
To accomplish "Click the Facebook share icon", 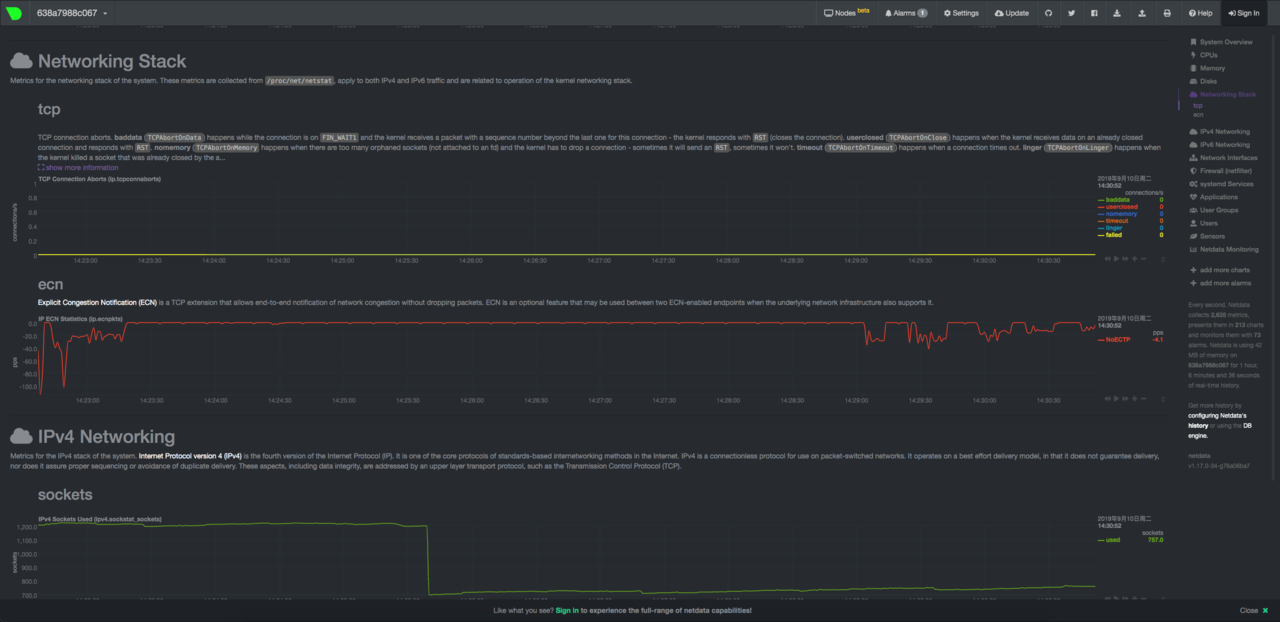I will click(x=1094, y=13).
